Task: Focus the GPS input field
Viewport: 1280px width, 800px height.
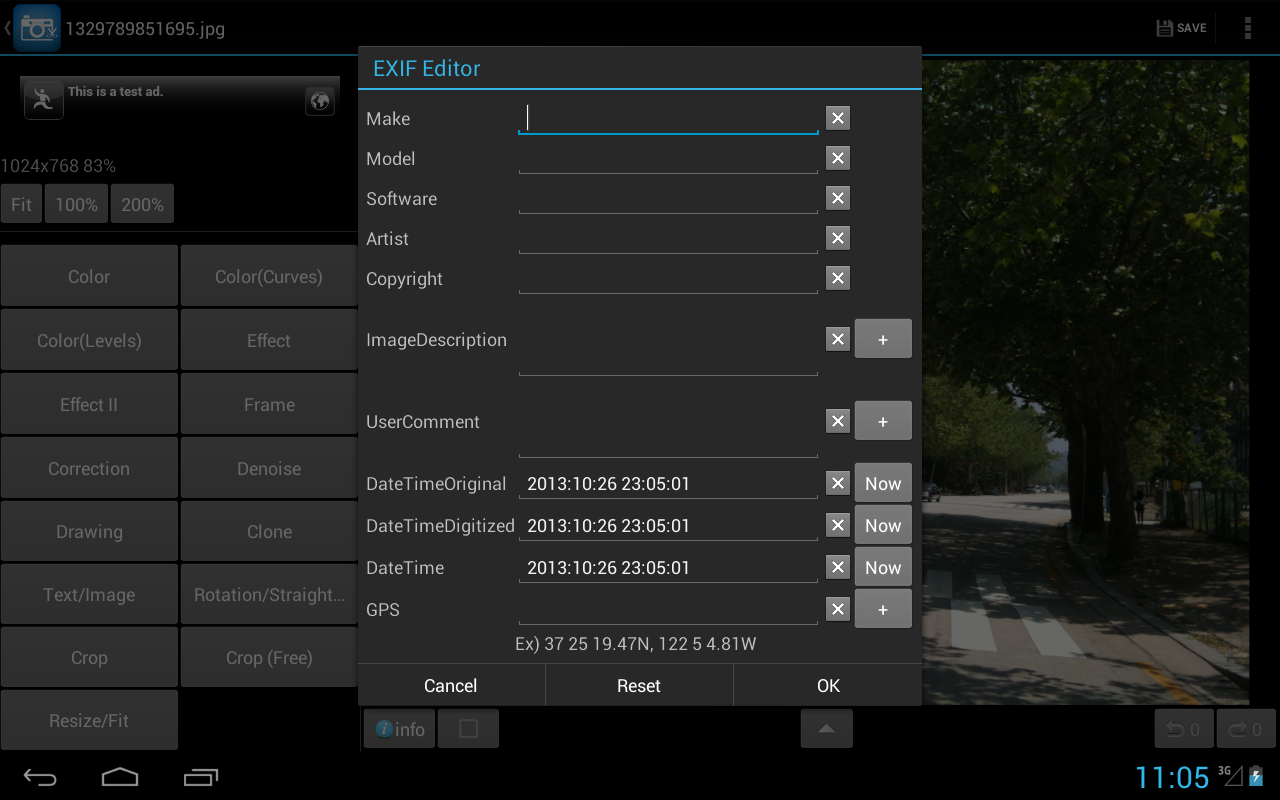Action: click(668, 609)
